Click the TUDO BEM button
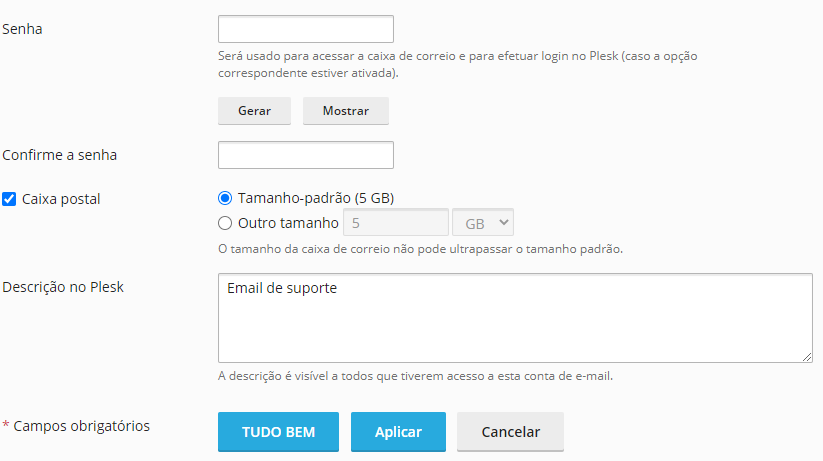 (x=278, y=432)
